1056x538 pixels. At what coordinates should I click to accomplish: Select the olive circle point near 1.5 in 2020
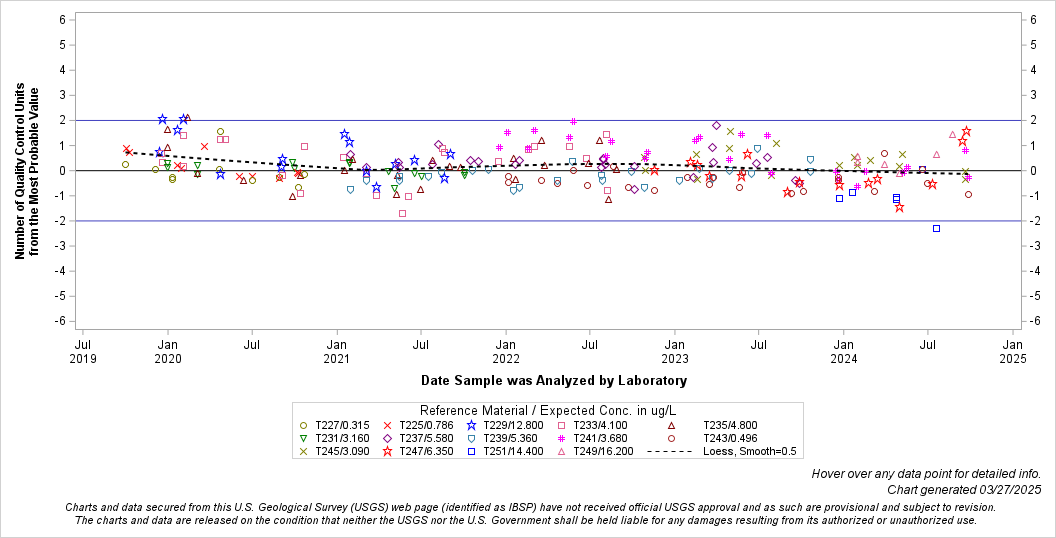[x=220, y=131]
